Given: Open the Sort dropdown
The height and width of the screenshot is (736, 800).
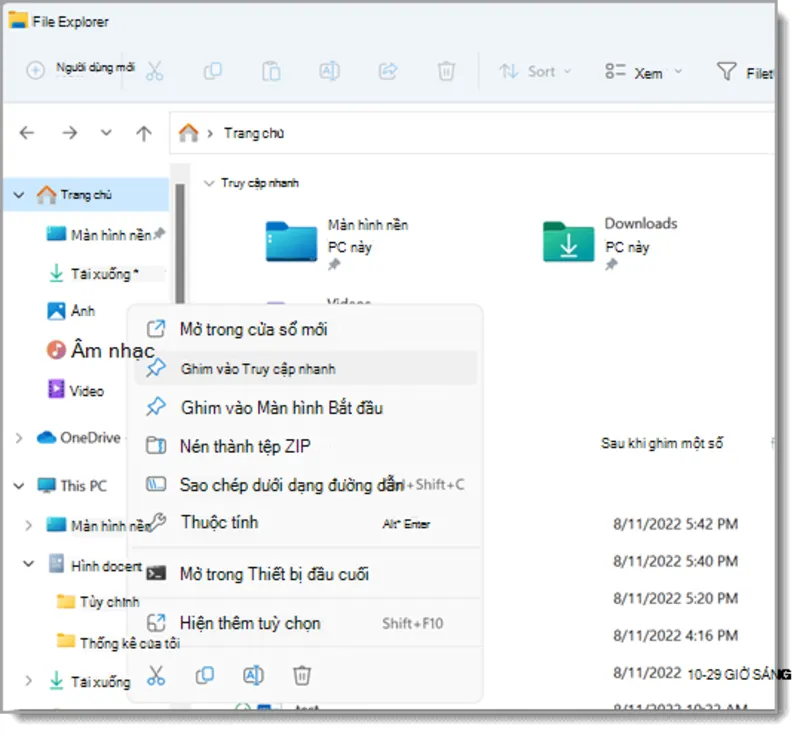Looking at the screenshot, I should 535,71.
